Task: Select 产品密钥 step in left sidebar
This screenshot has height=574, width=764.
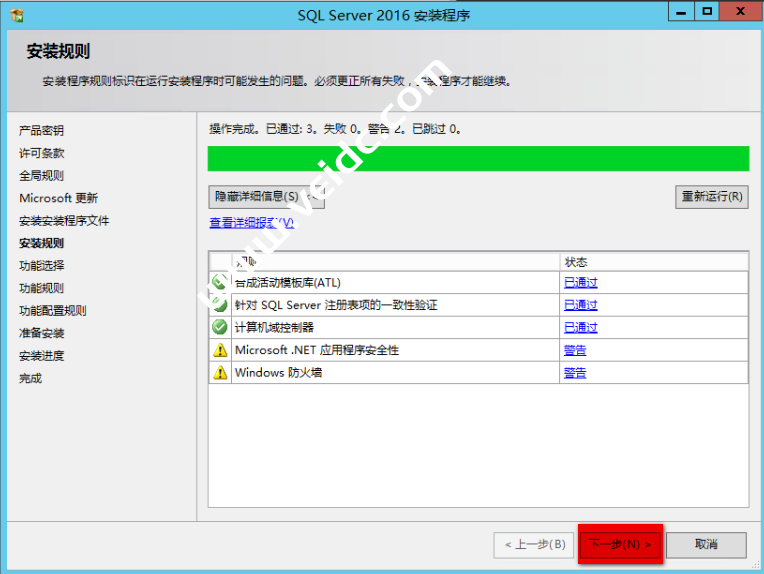Action: pos(41,131)
